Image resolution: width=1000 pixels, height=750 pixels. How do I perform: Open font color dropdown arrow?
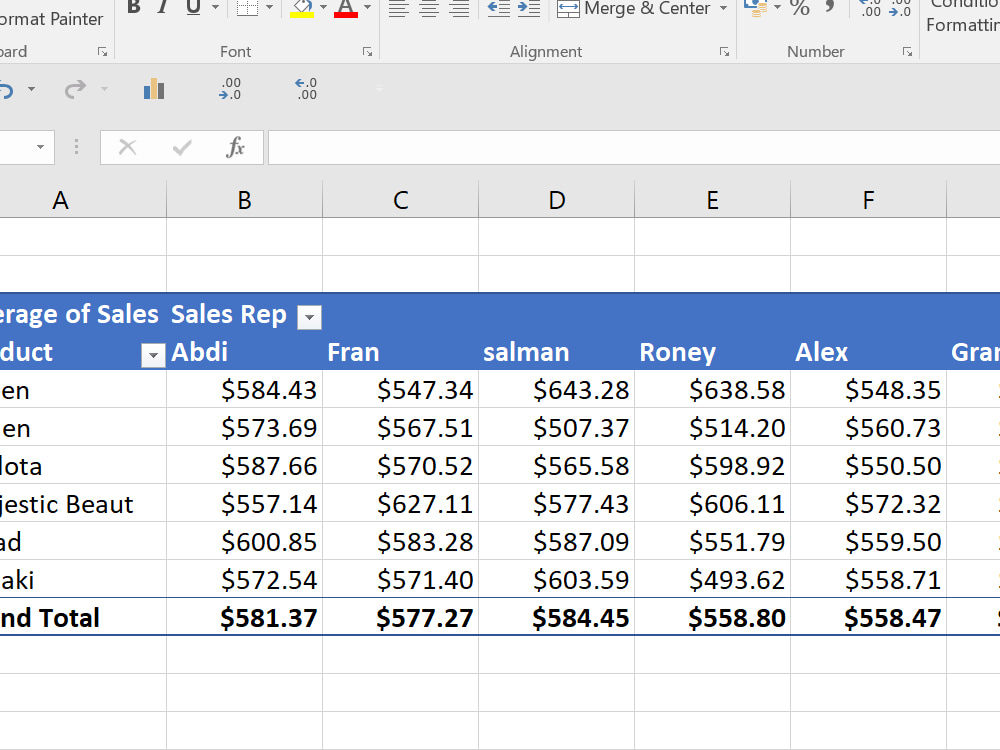(367, 7)
